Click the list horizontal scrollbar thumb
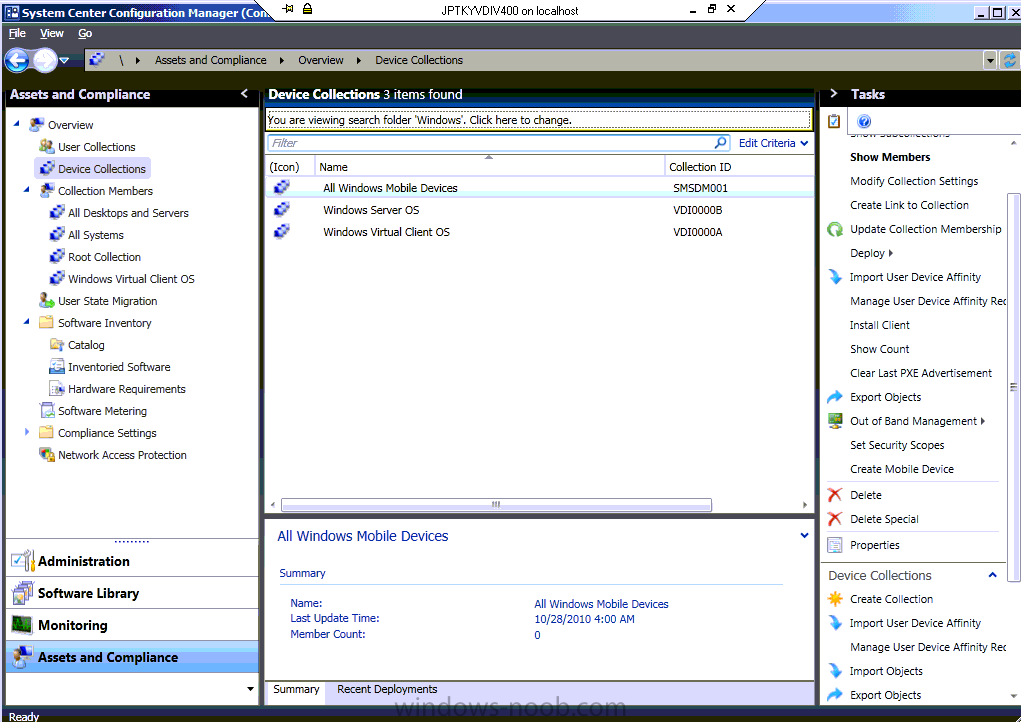 (x=496, y=505)
